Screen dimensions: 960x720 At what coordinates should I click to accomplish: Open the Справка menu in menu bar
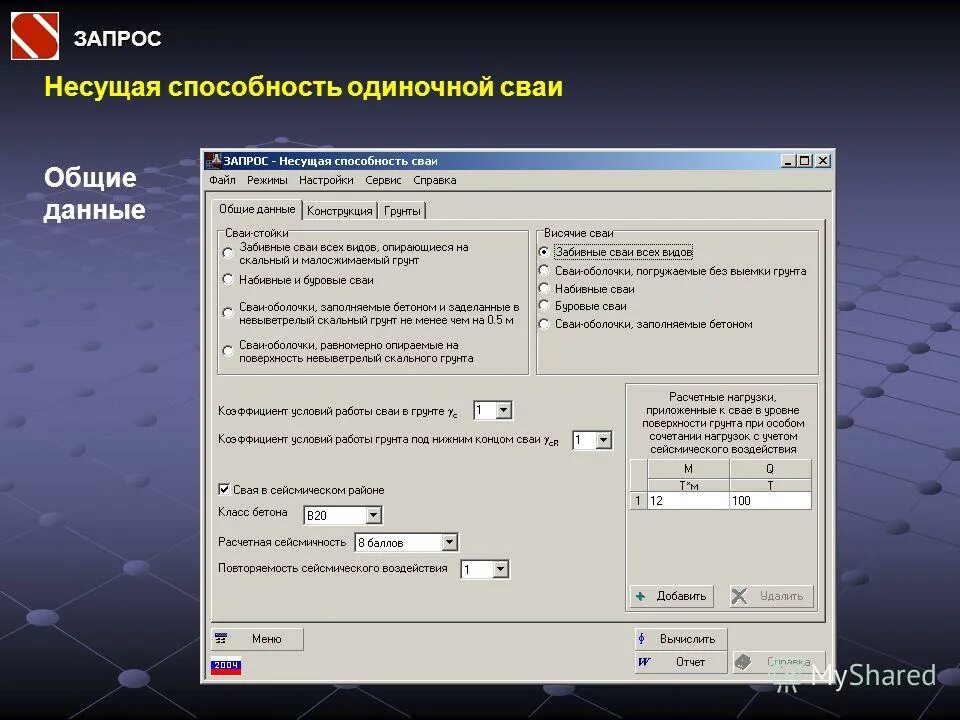point(435,180)
